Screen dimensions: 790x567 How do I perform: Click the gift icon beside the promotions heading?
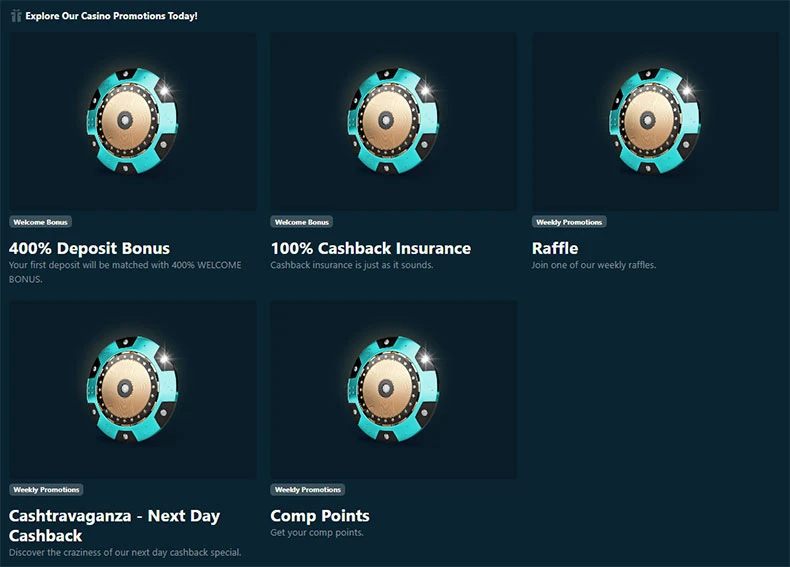tap(16, 16)
